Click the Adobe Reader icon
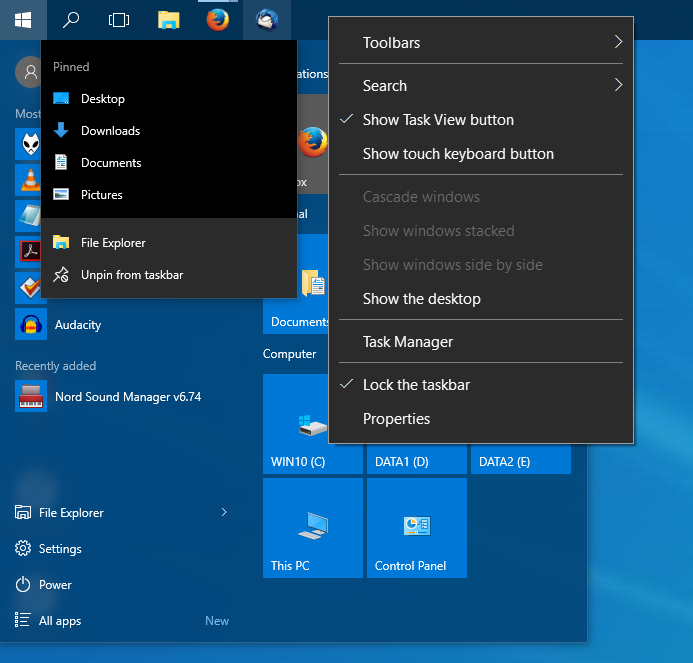This screenshot has width=693, height=663. click(31, 251)
